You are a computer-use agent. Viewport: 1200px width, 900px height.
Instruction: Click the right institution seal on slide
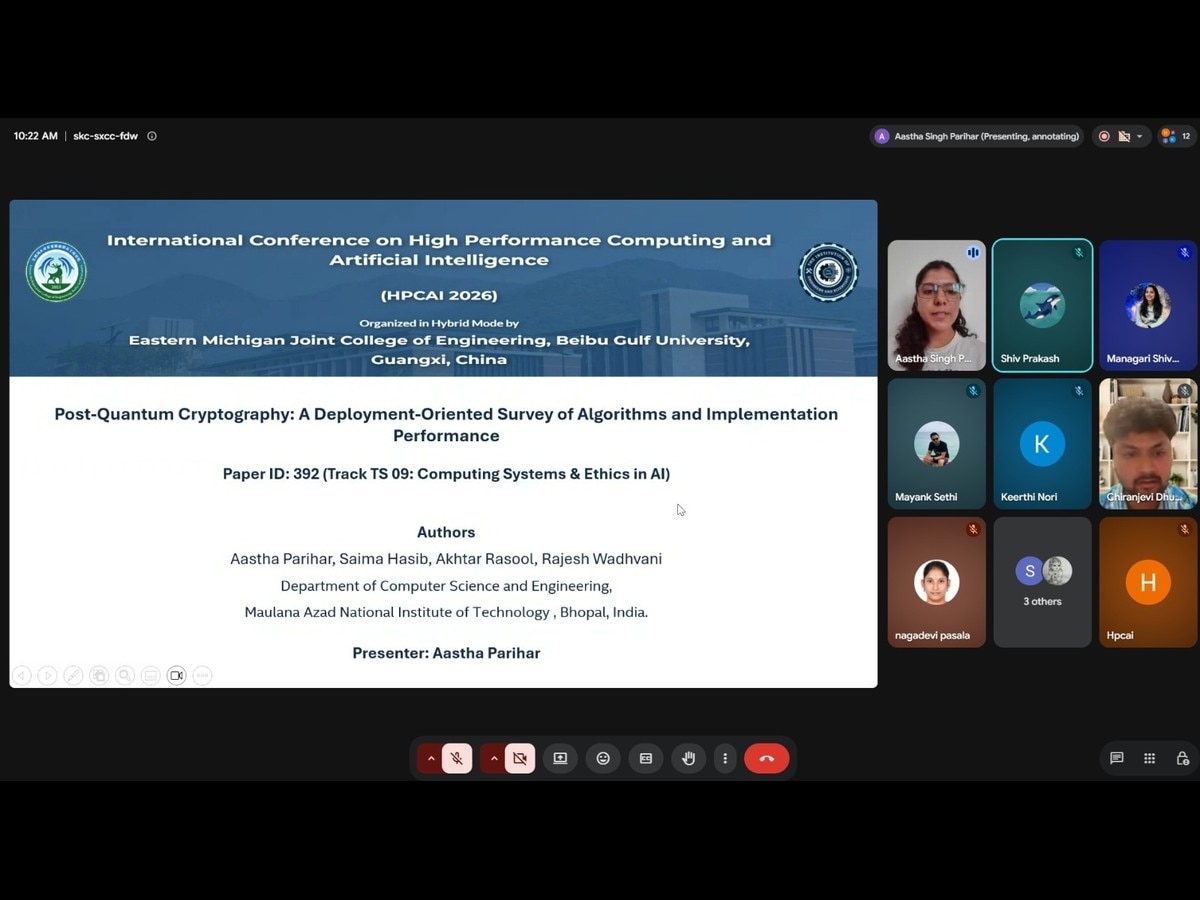coord(828,272)
